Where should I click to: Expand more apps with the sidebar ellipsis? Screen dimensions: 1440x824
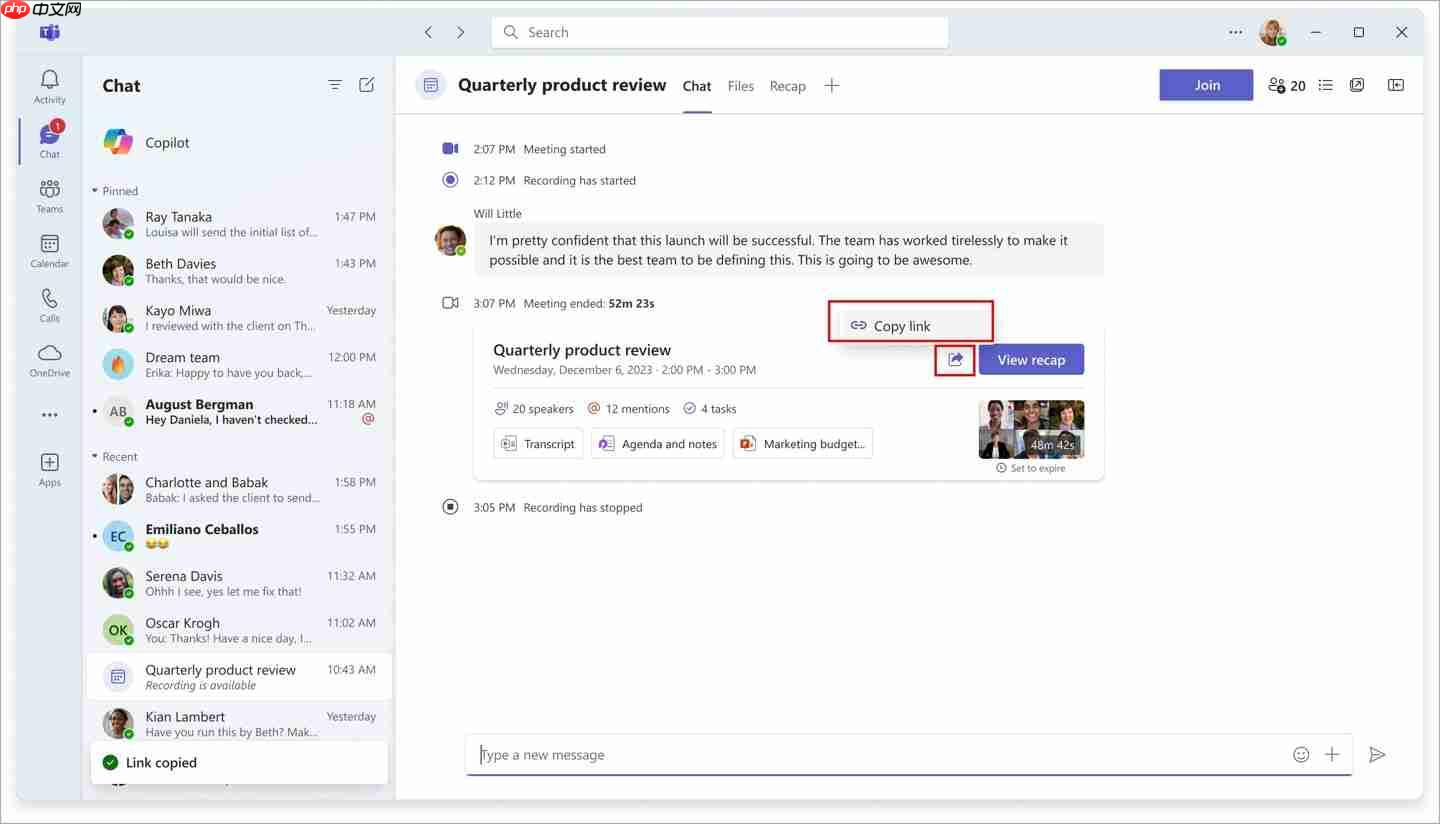(x=49, y=415)
